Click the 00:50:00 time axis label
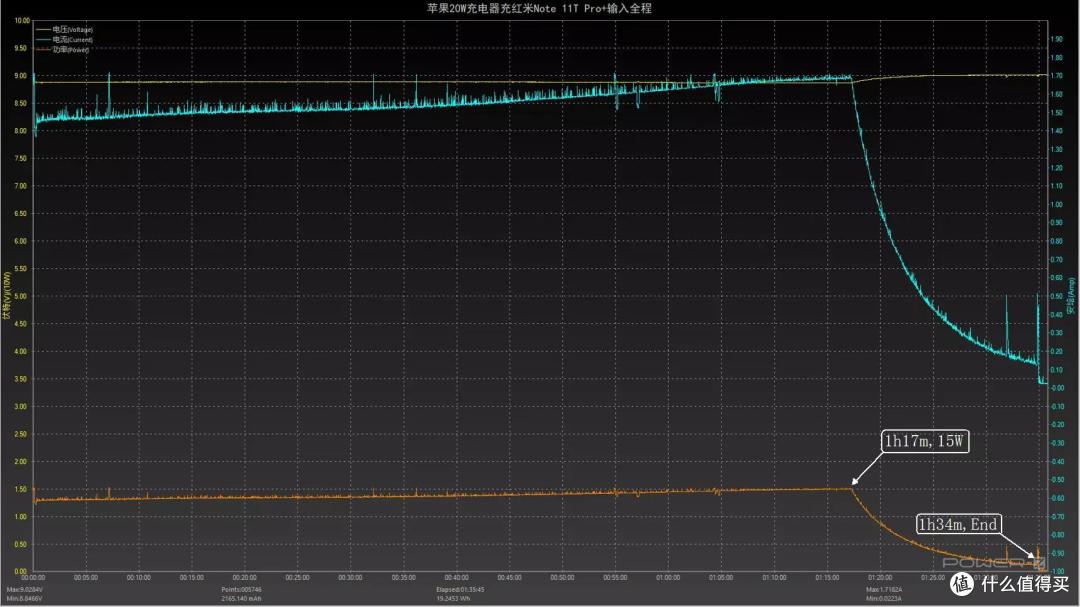 pos(562,577)
